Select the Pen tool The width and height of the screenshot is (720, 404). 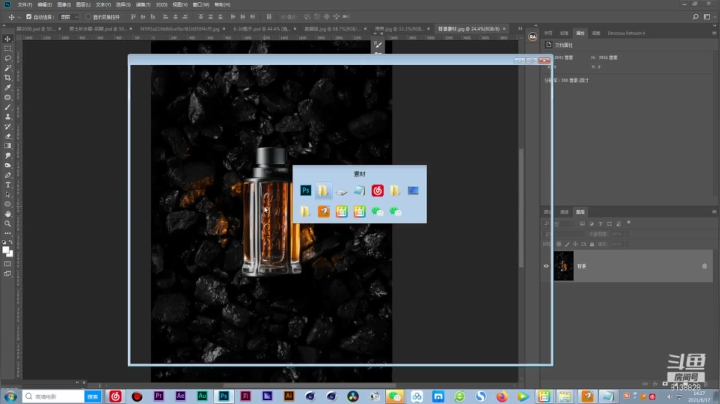[8, 175]
